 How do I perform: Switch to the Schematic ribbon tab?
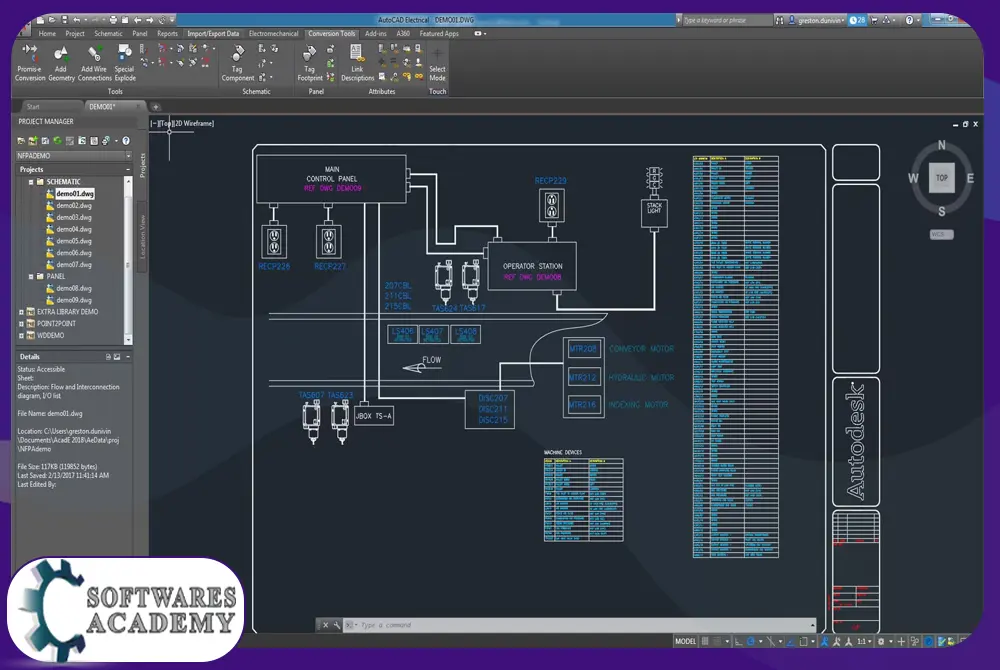tap(108, 34)
